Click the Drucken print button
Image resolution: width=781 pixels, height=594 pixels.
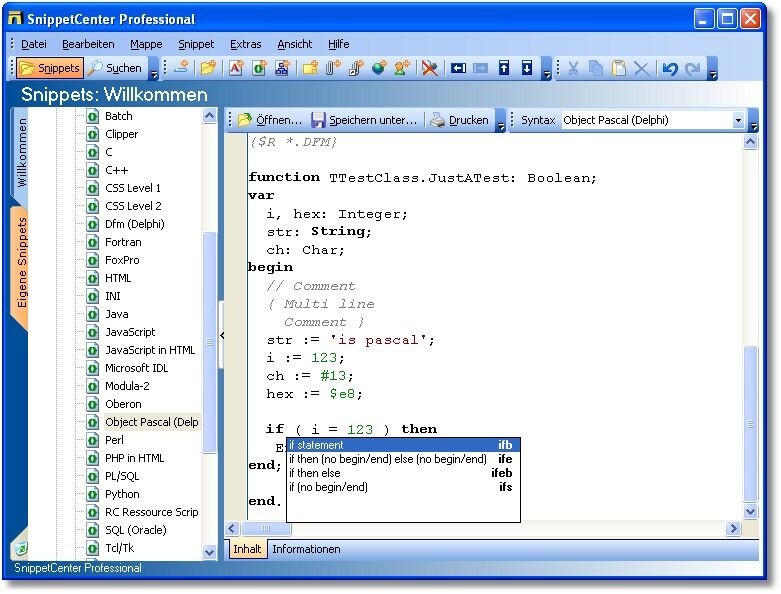point(459,120)
